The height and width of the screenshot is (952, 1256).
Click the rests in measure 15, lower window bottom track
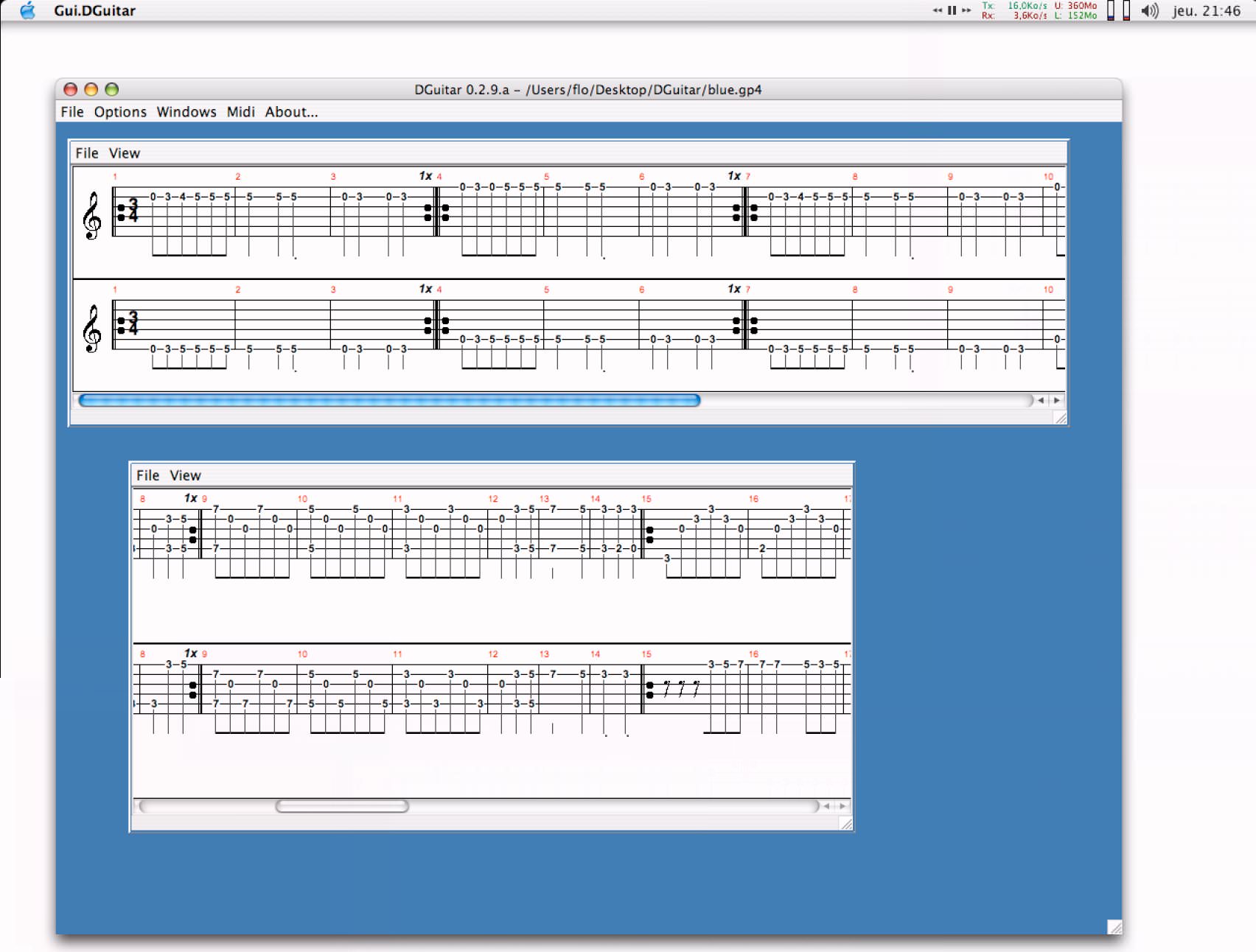point(681,689)
